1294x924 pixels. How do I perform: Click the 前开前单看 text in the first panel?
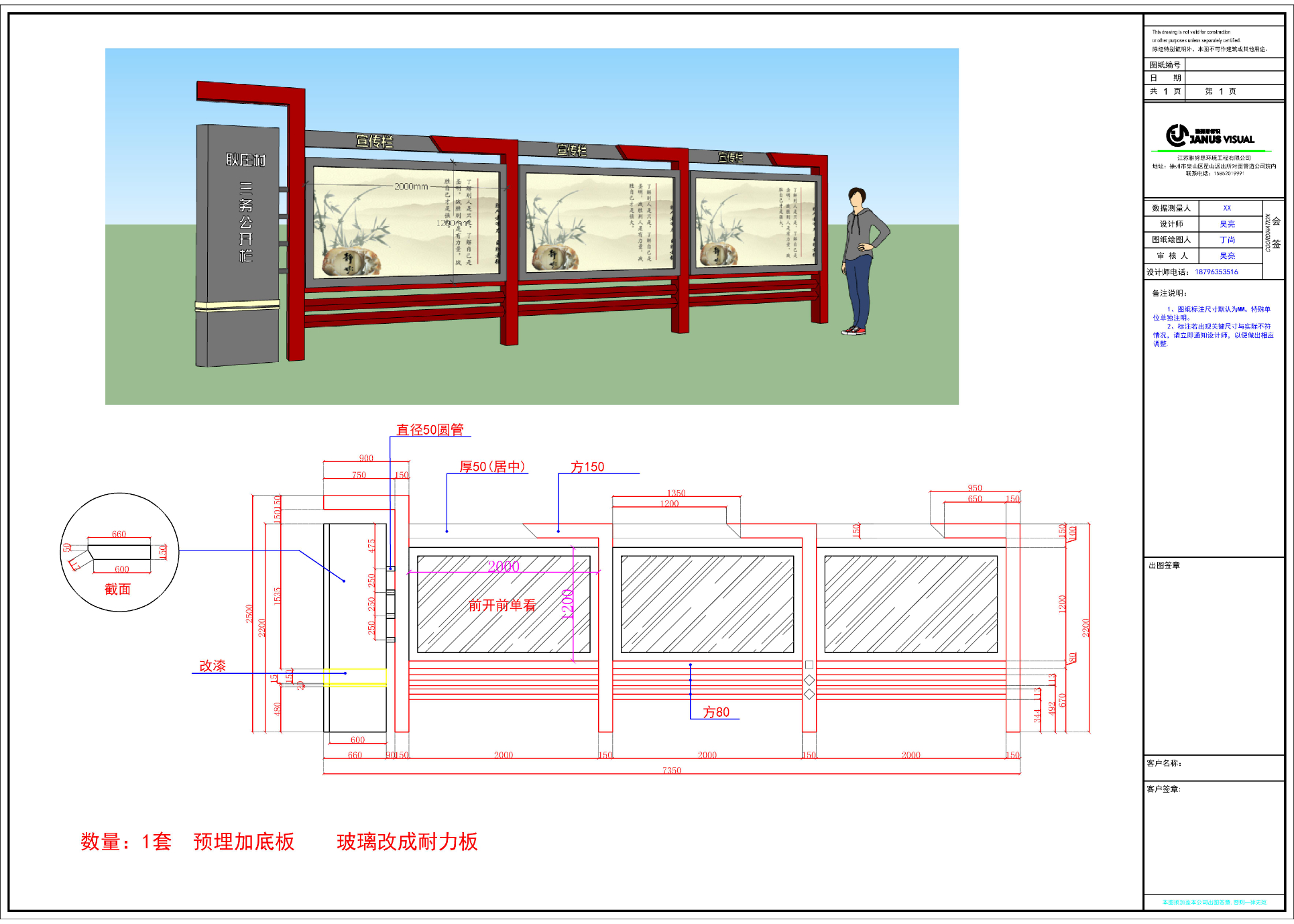pos(502,605)
